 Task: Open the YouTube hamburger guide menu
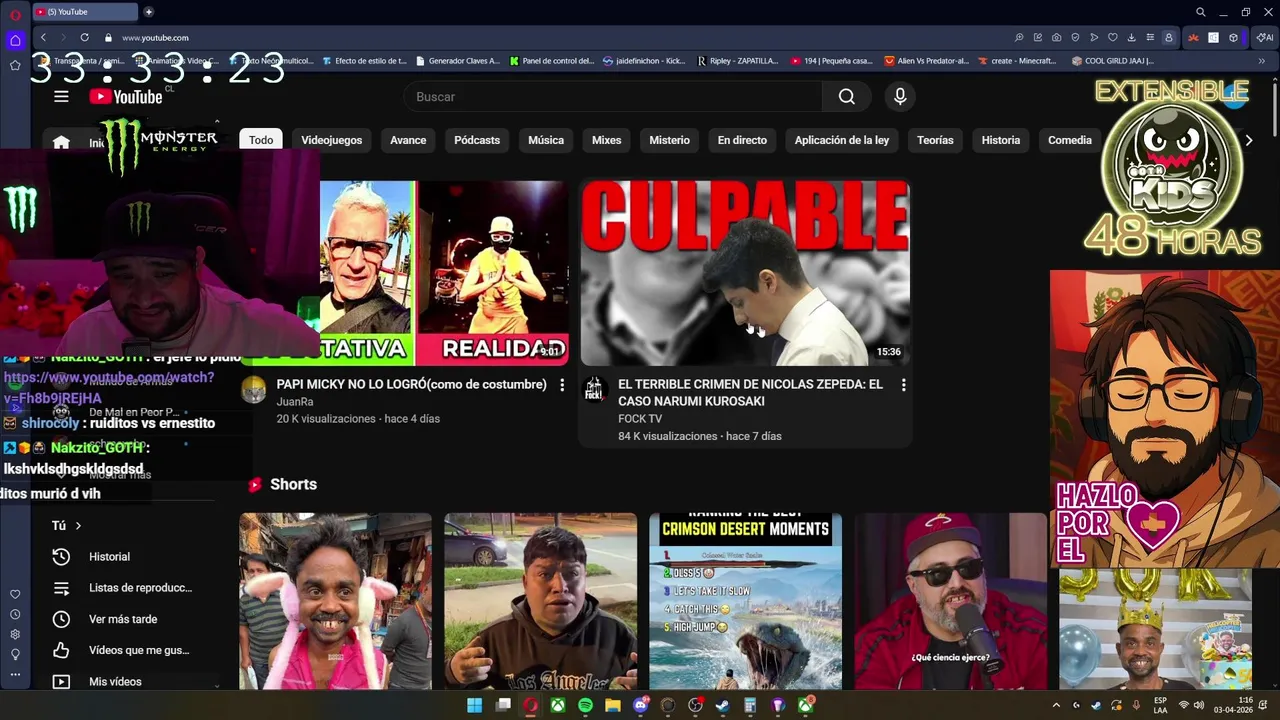61,96
